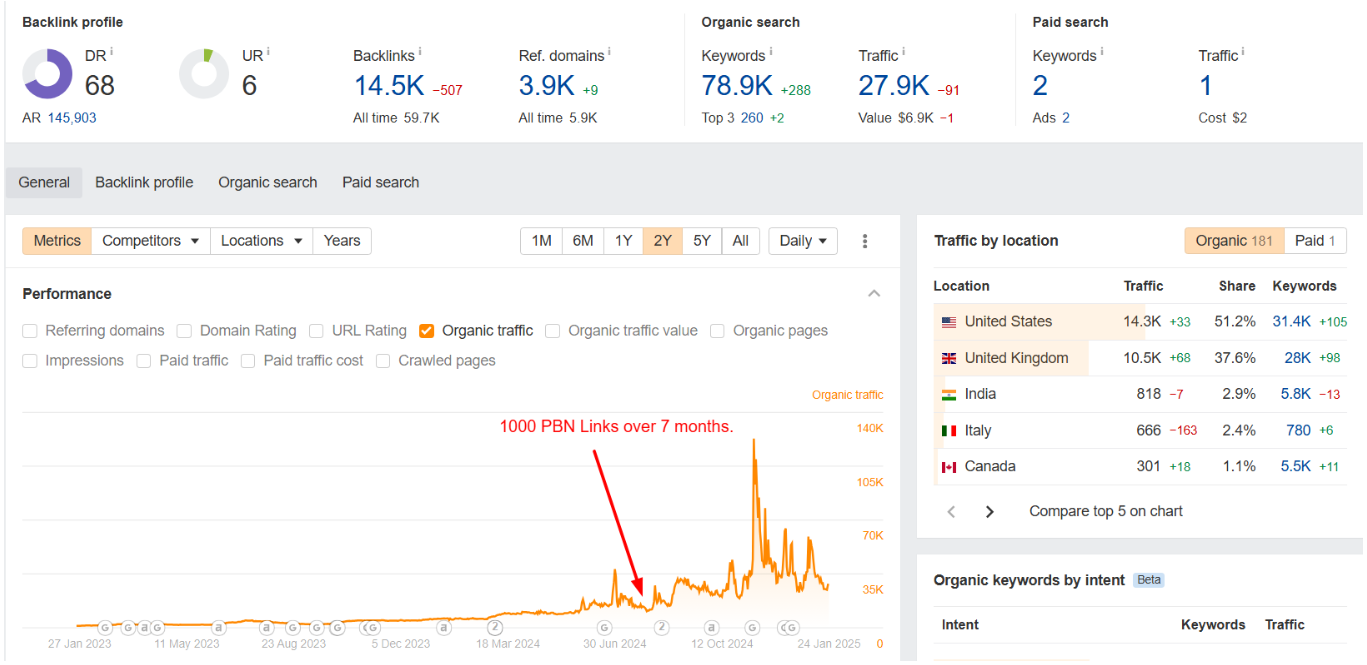Expand the Daily interval dropdown
This screenshot has width=1367, height=665.
[x=803, y=241]
